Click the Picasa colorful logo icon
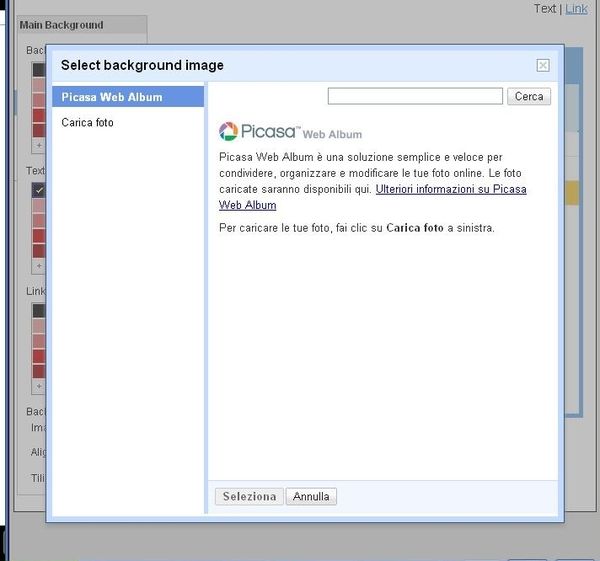This screenshot has width=600, height=561. click(x=228, y=132)
